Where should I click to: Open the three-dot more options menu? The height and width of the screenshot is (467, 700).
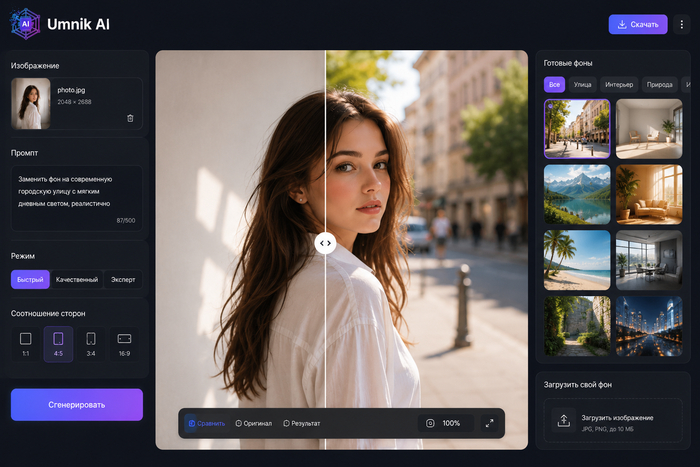[681, 25]
